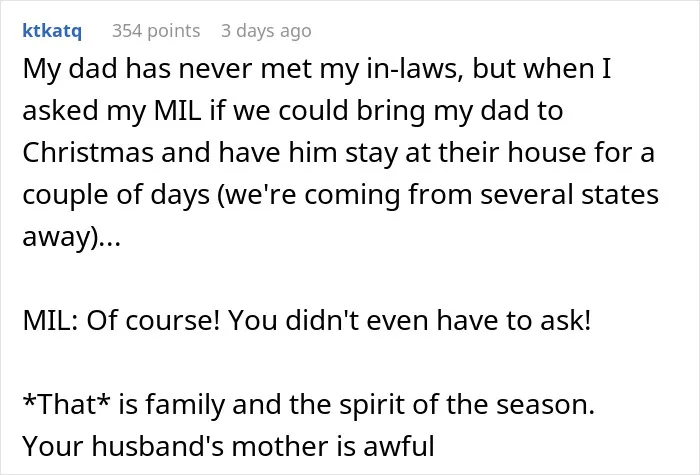Click the 354 points score label
Viewport: 700px width, 475px height.
tap(156, 31)
